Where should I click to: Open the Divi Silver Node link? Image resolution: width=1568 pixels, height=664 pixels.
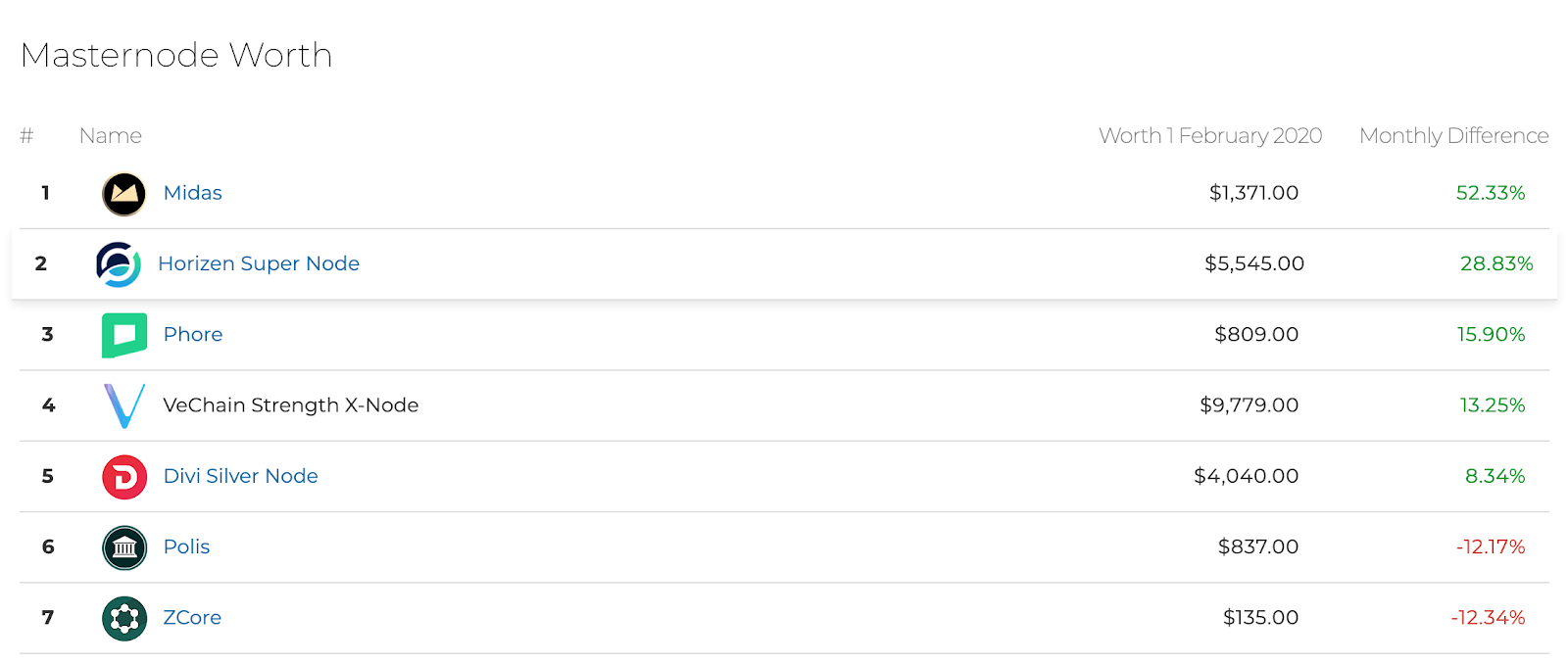tap(241, 476)
